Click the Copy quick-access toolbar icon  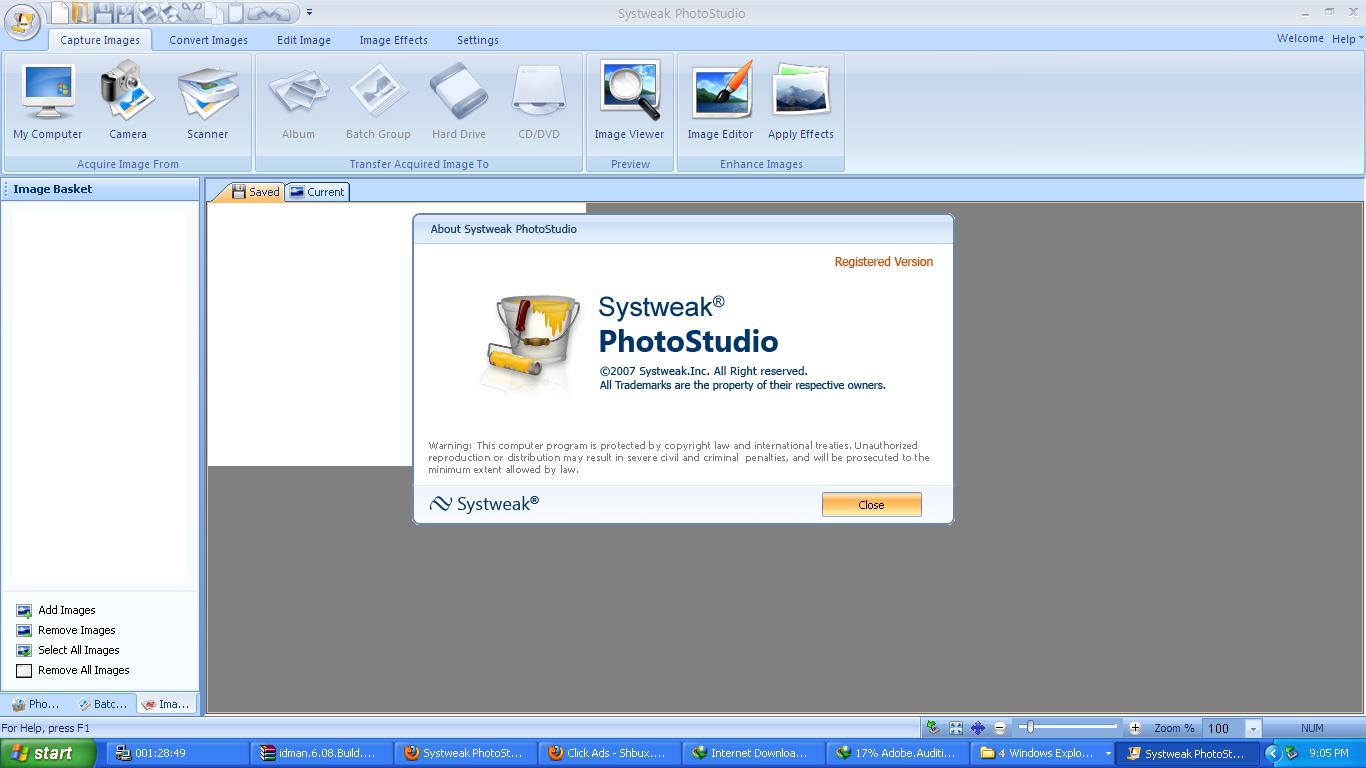pyautogui.click(x=213, y=12)
